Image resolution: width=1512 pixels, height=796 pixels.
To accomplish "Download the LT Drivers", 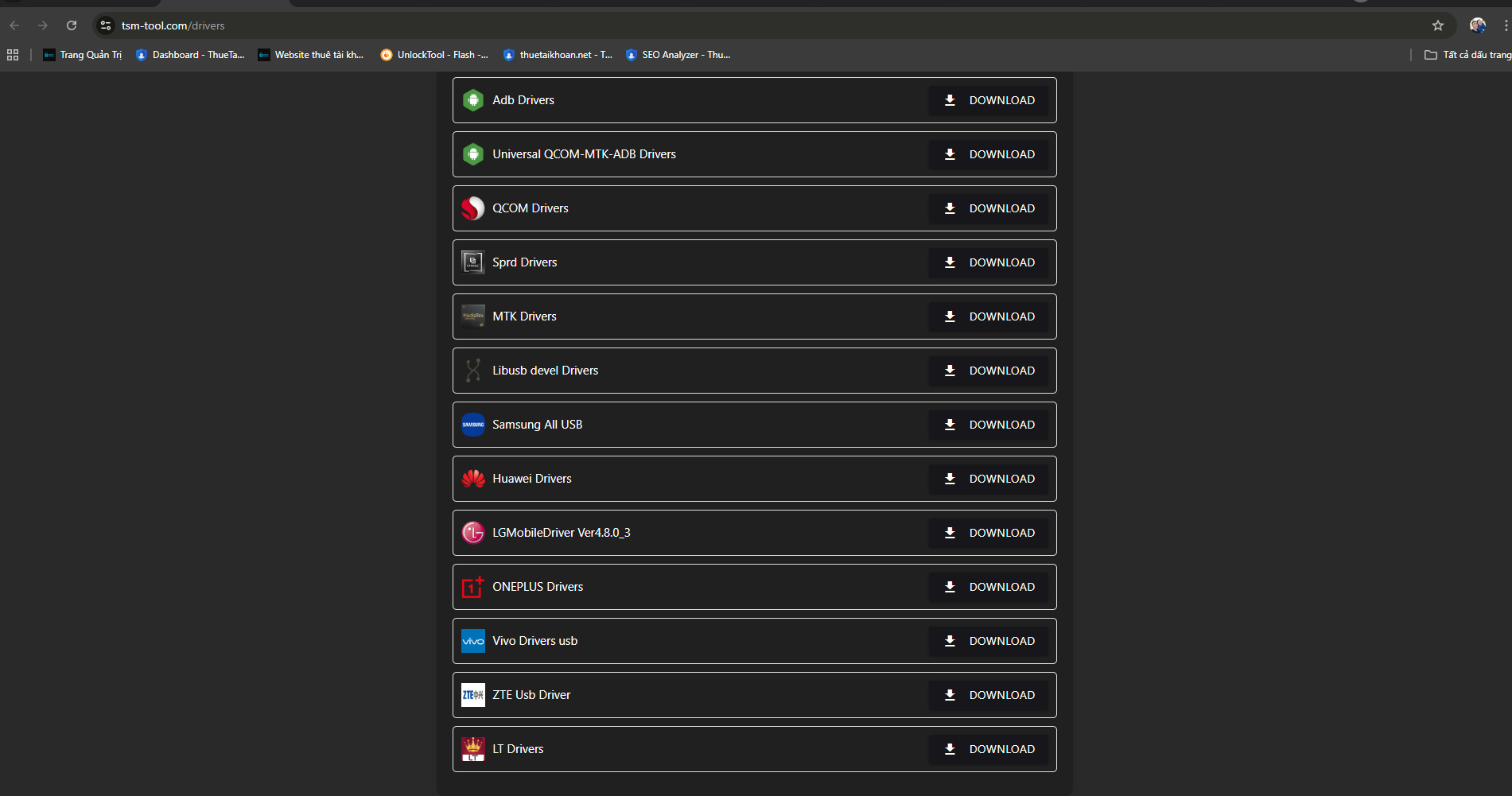I will [989, 749].
